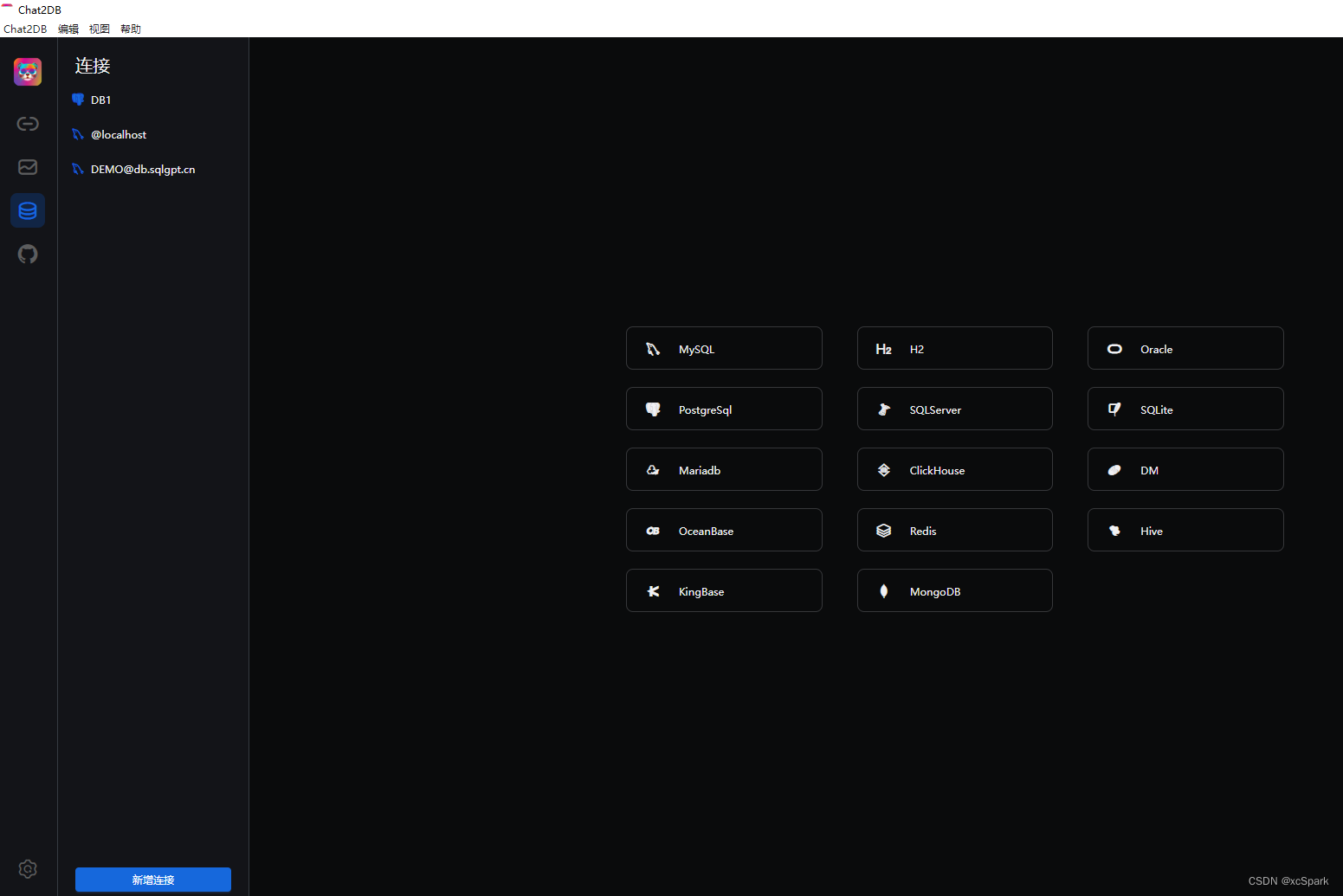The width and height of the screenshot is (1343, 896).
Task: Open the 视图 menu
Action: 100,29
